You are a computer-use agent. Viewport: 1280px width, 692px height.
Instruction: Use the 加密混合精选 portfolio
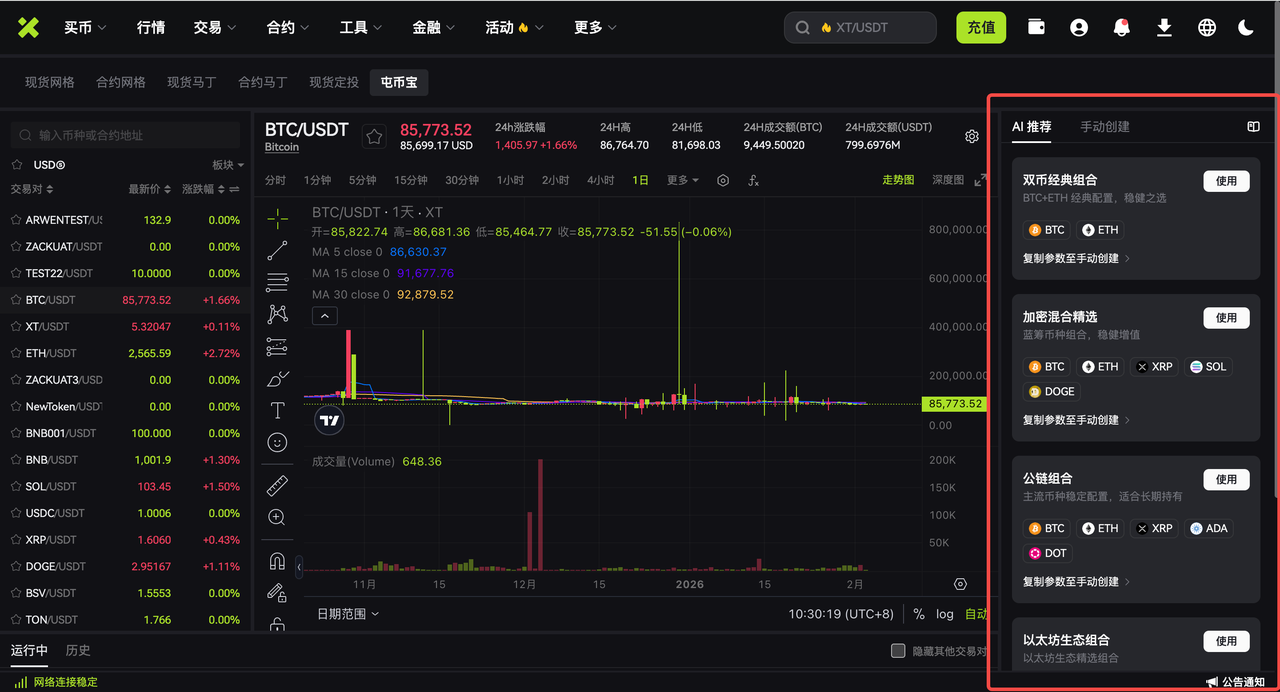(x=1226, y=318)
